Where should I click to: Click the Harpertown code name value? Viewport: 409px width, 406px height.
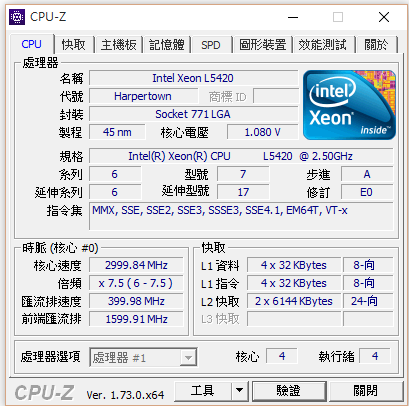point(143,96)
